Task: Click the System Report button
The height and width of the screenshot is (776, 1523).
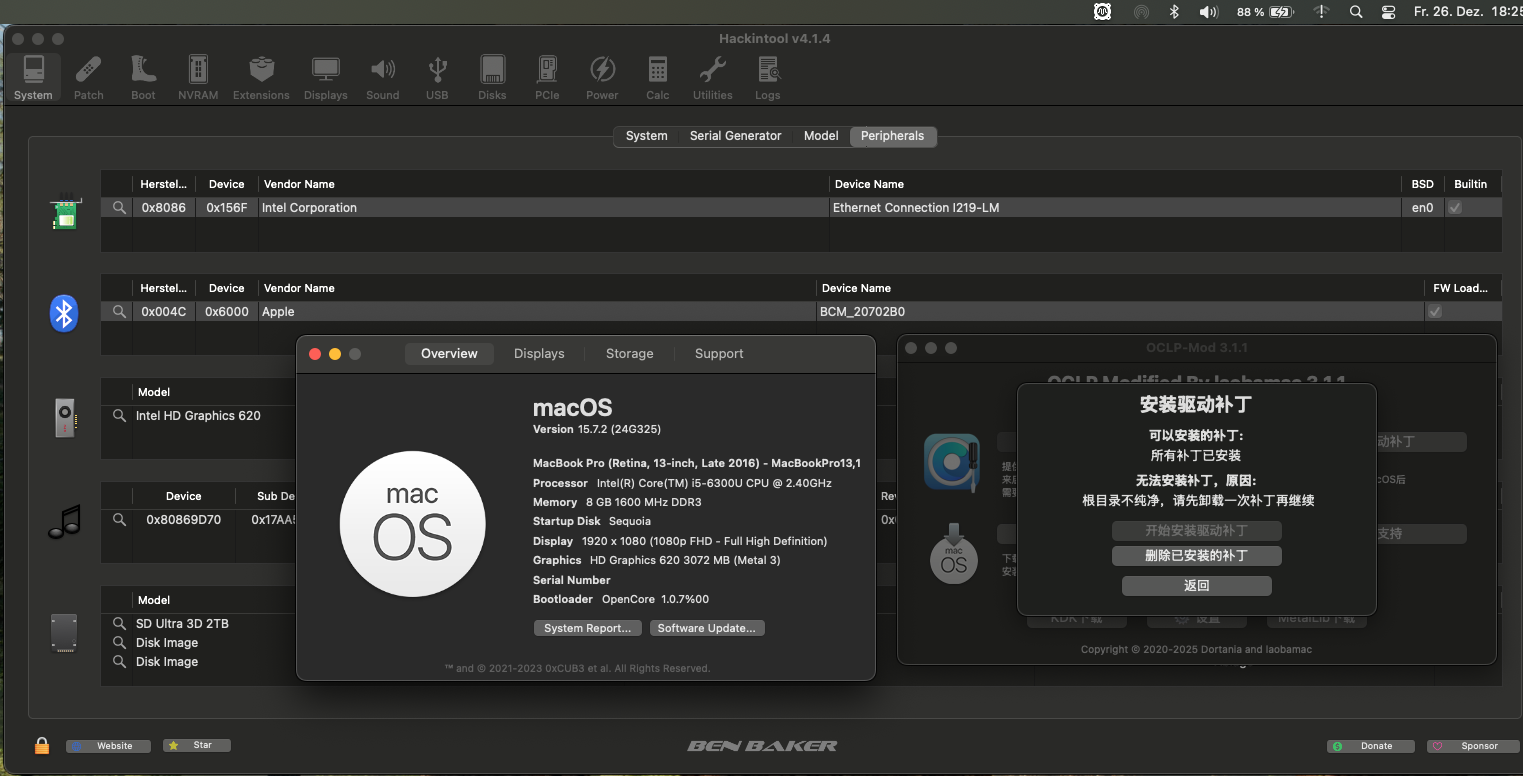Action: pos(587,628)
